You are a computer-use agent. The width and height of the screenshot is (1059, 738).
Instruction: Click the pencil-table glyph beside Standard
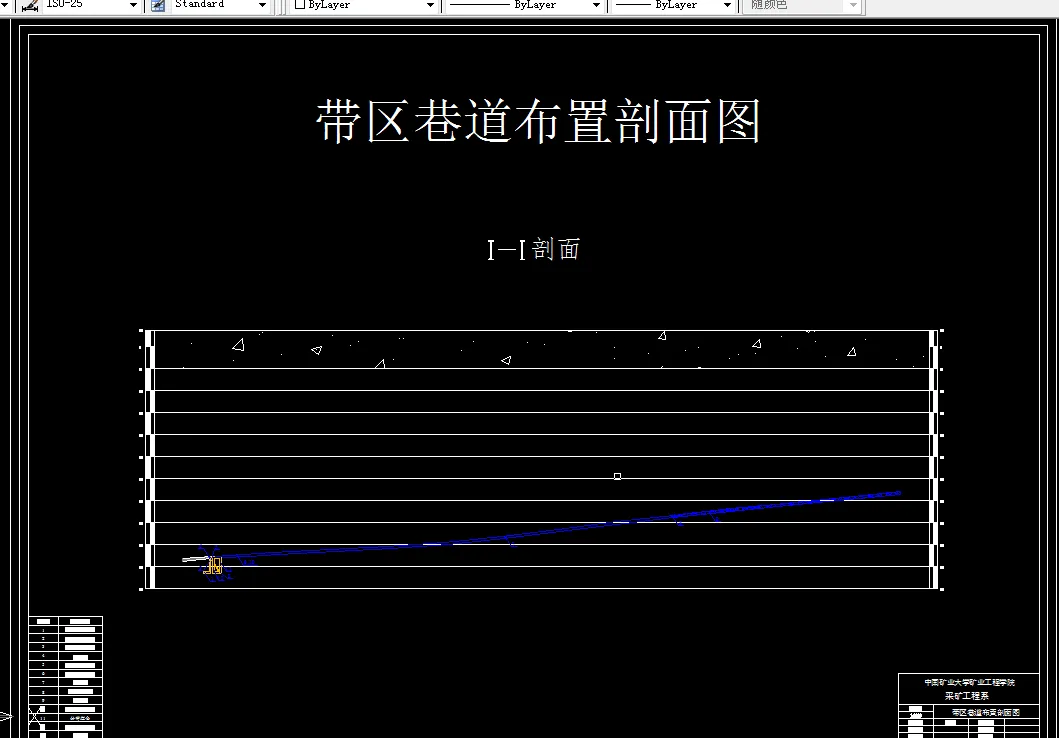[x=157, y=5]
